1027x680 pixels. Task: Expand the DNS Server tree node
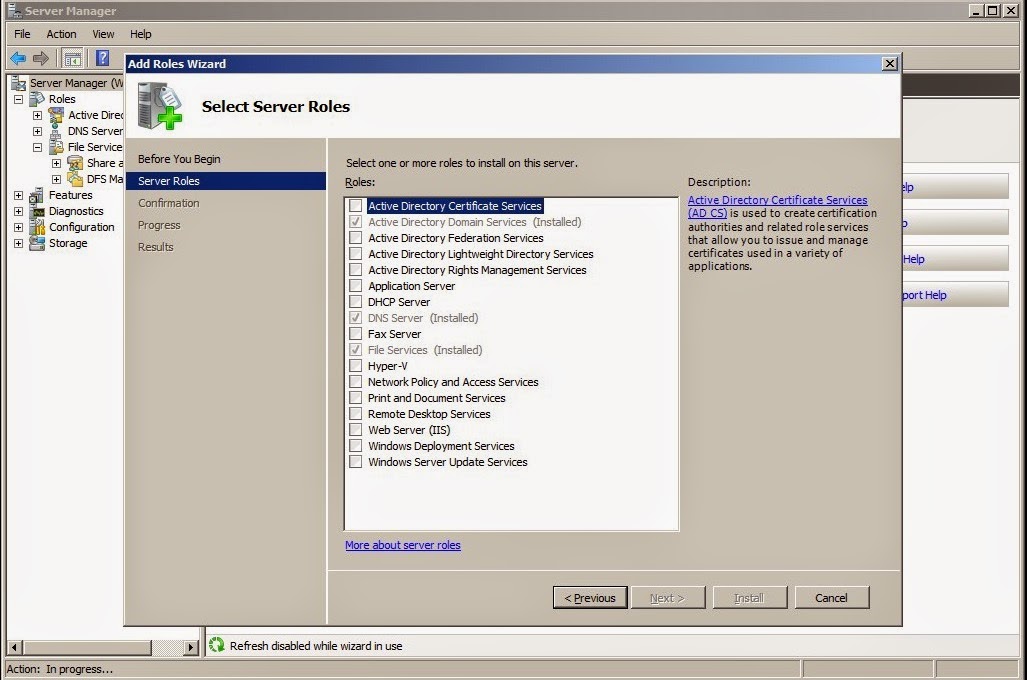pyautogui.click(x=37, y=131)
